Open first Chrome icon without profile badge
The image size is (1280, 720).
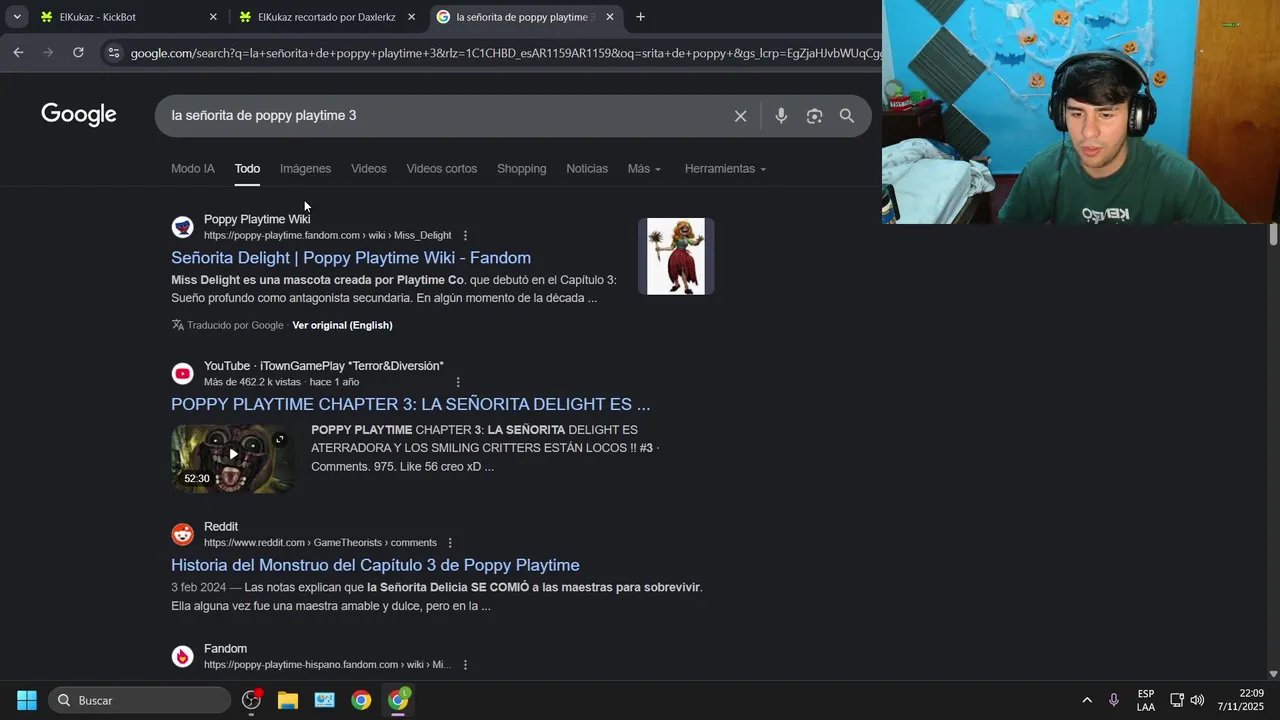(361, 700)
